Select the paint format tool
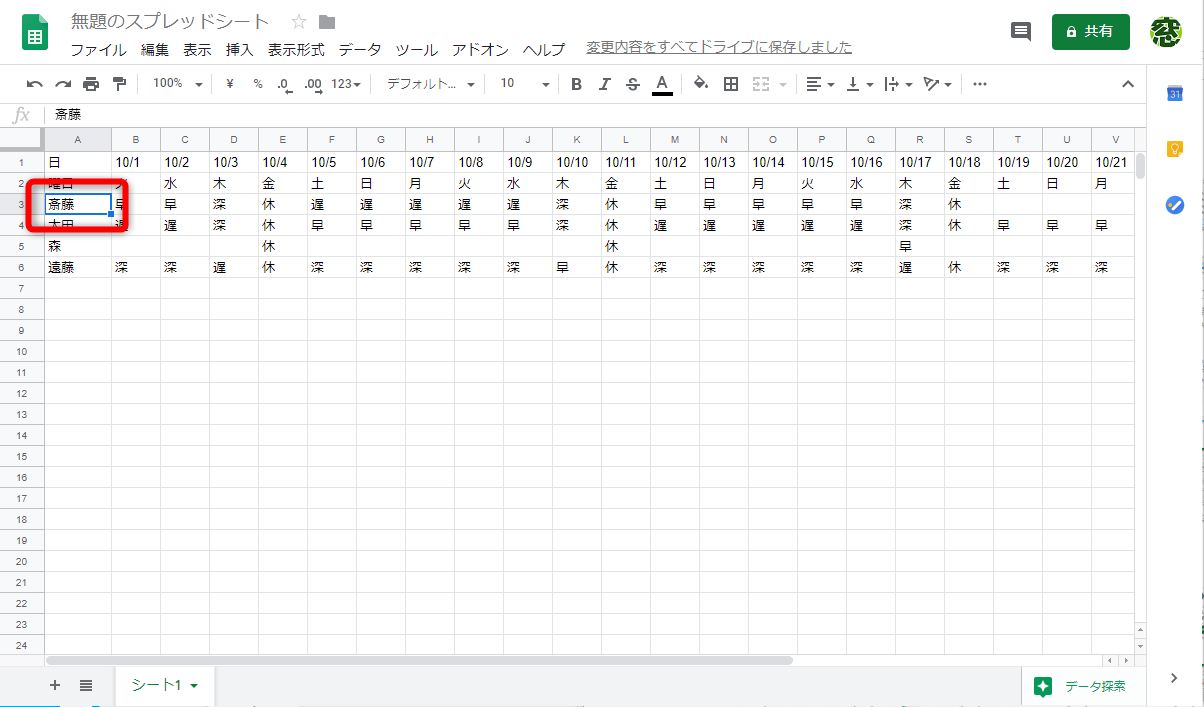Image resolution: width=1204 pixels, height=707 pixels. pos(118,84)
